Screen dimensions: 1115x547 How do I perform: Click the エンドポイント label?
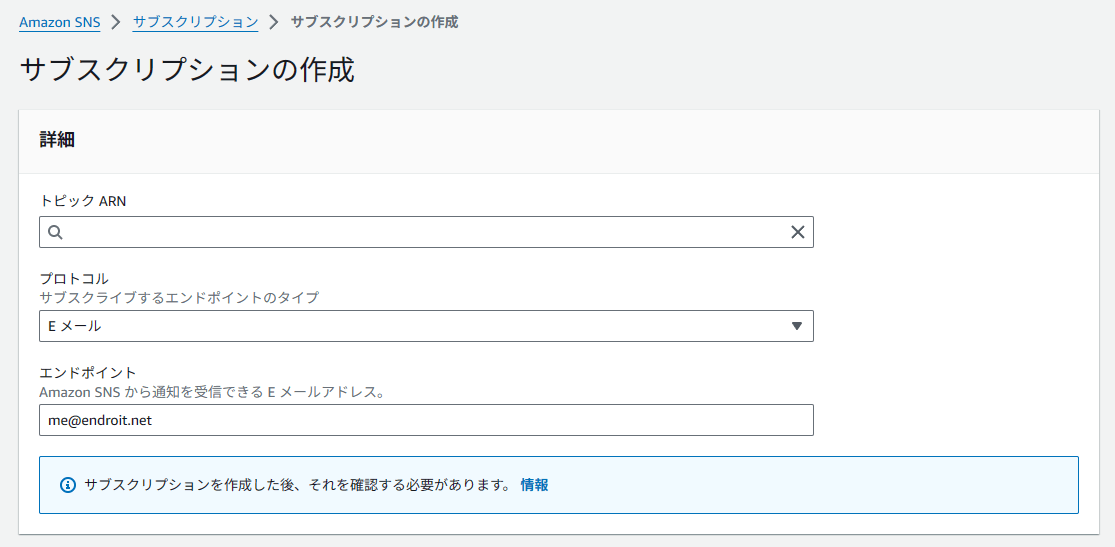[x=87, y=373]
